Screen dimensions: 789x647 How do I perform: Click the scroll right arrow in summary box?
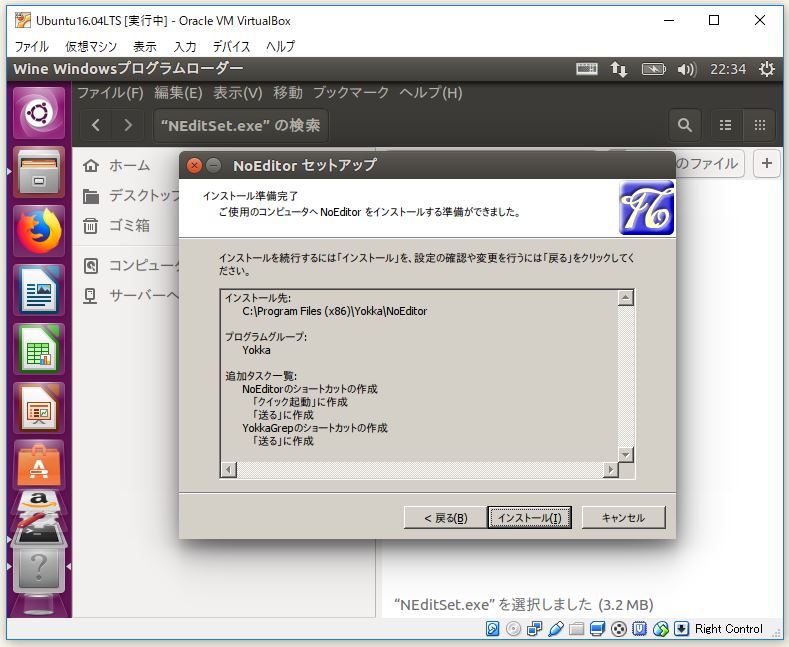point(610,469)
